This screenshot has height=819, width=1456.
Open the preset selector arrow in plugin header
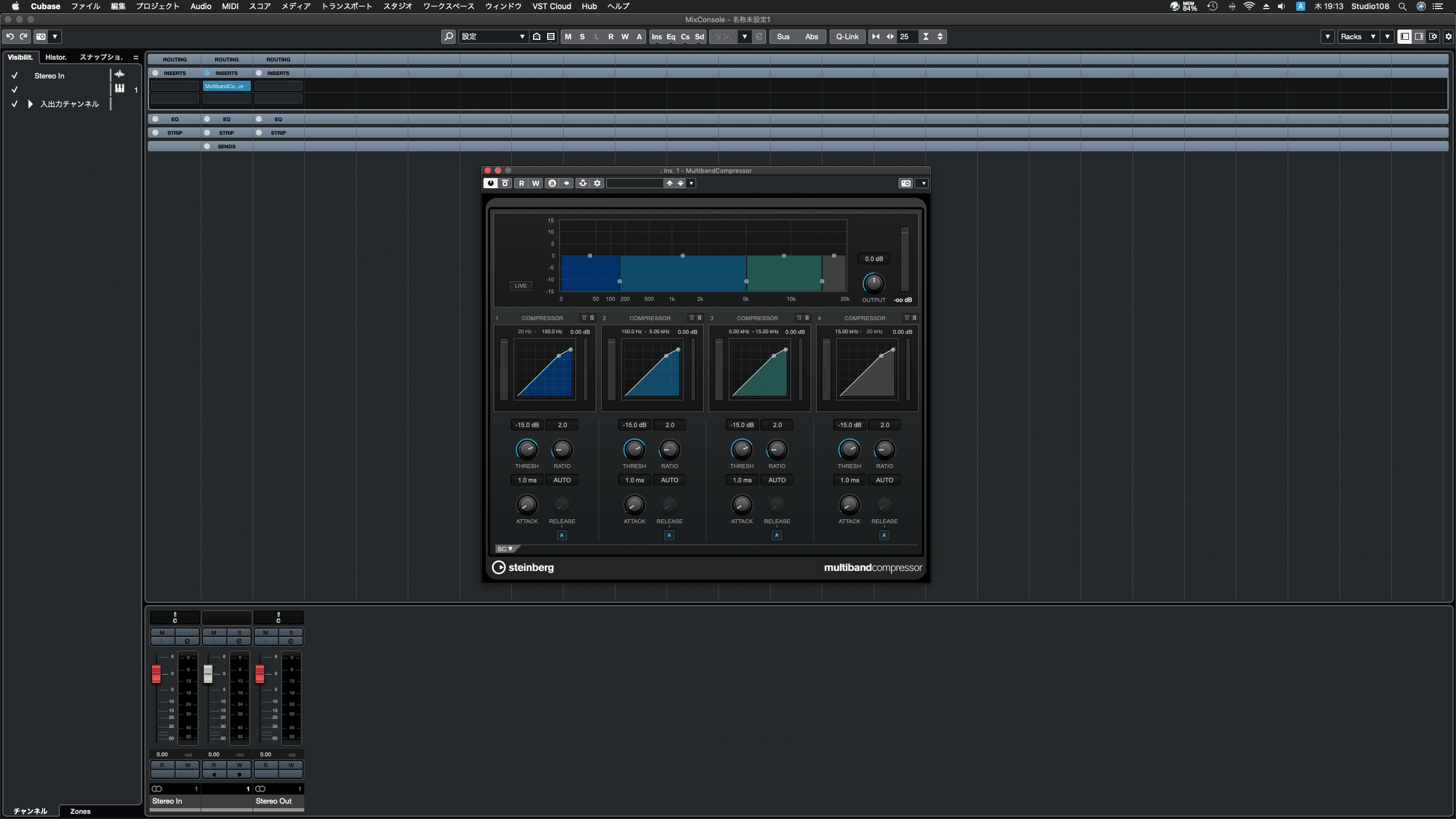click(691, 183)
